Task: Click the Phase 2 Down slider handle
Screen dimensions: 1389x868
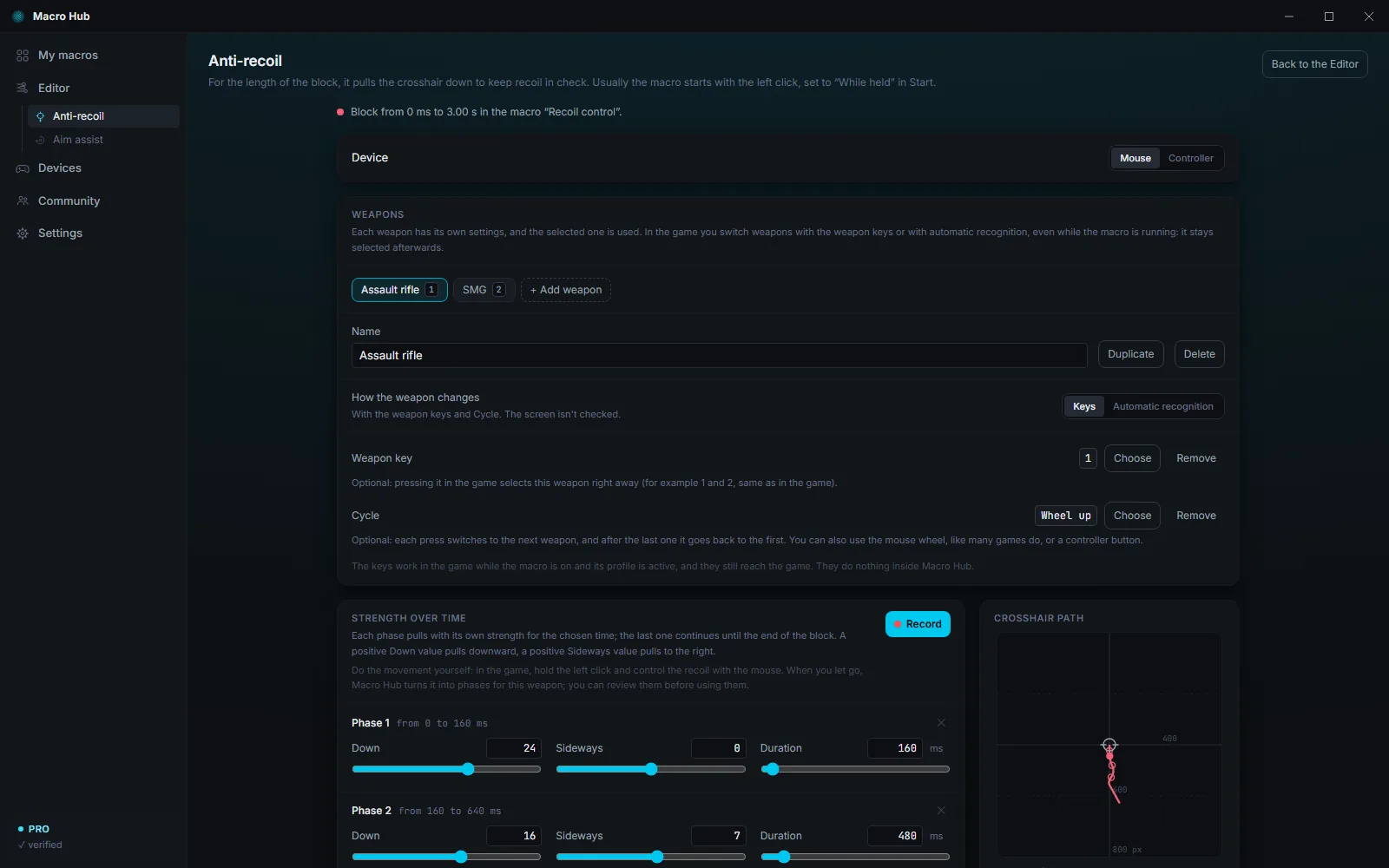Action: 461,857
